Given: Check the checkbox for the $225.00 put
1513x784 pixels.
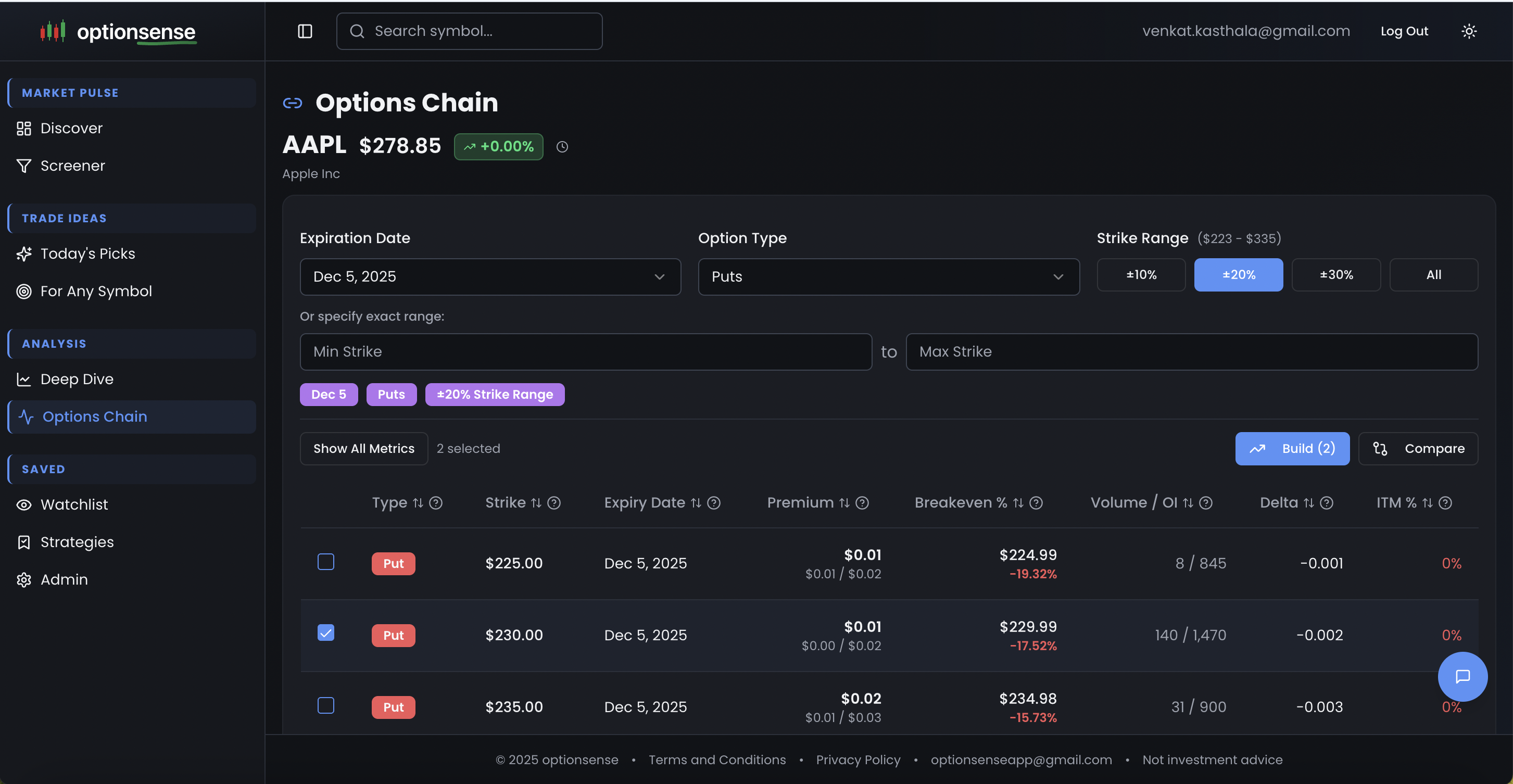Looking at the screenshot, I should tap(326, 561).
